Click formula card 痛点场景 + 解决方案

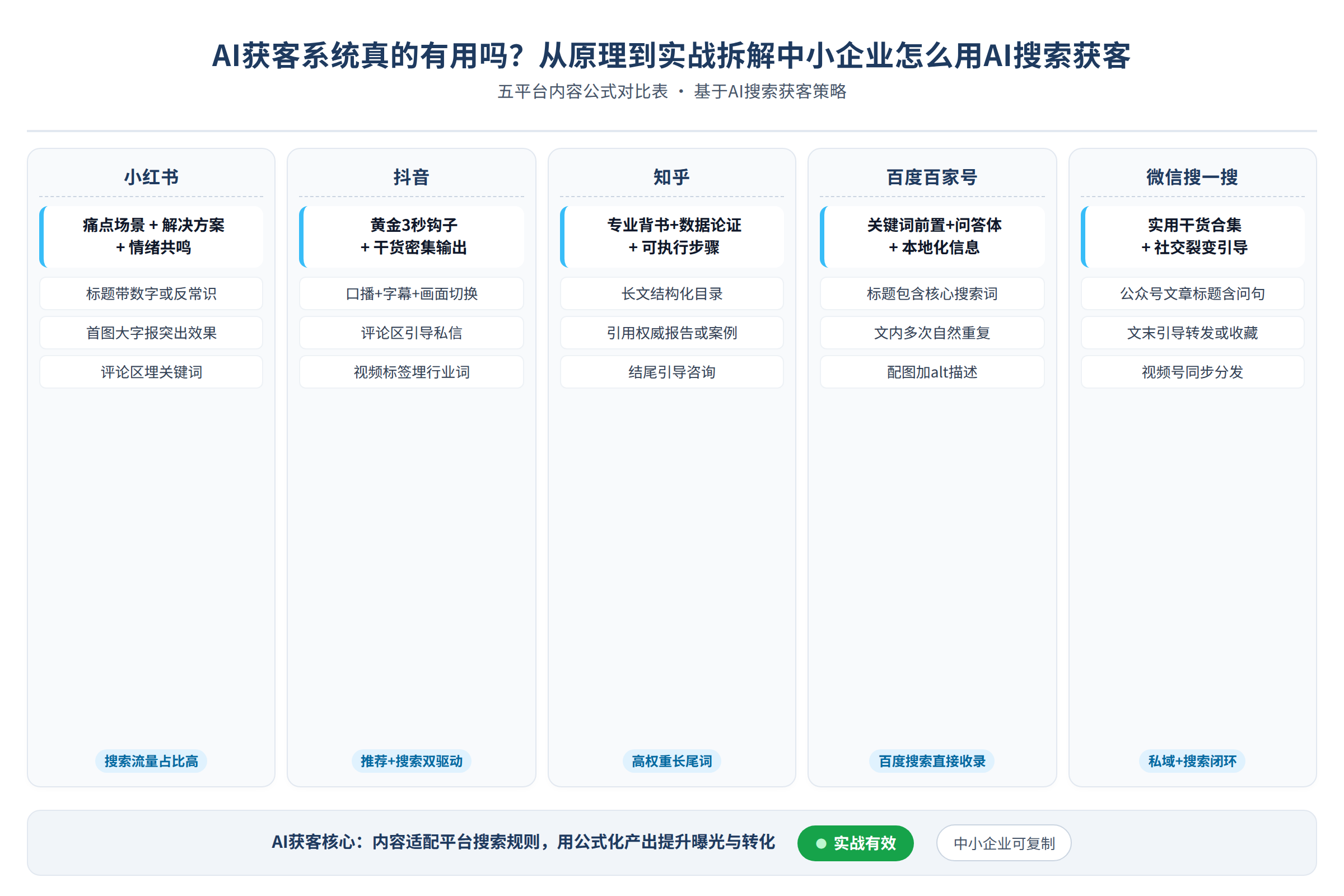coord(151,236)
